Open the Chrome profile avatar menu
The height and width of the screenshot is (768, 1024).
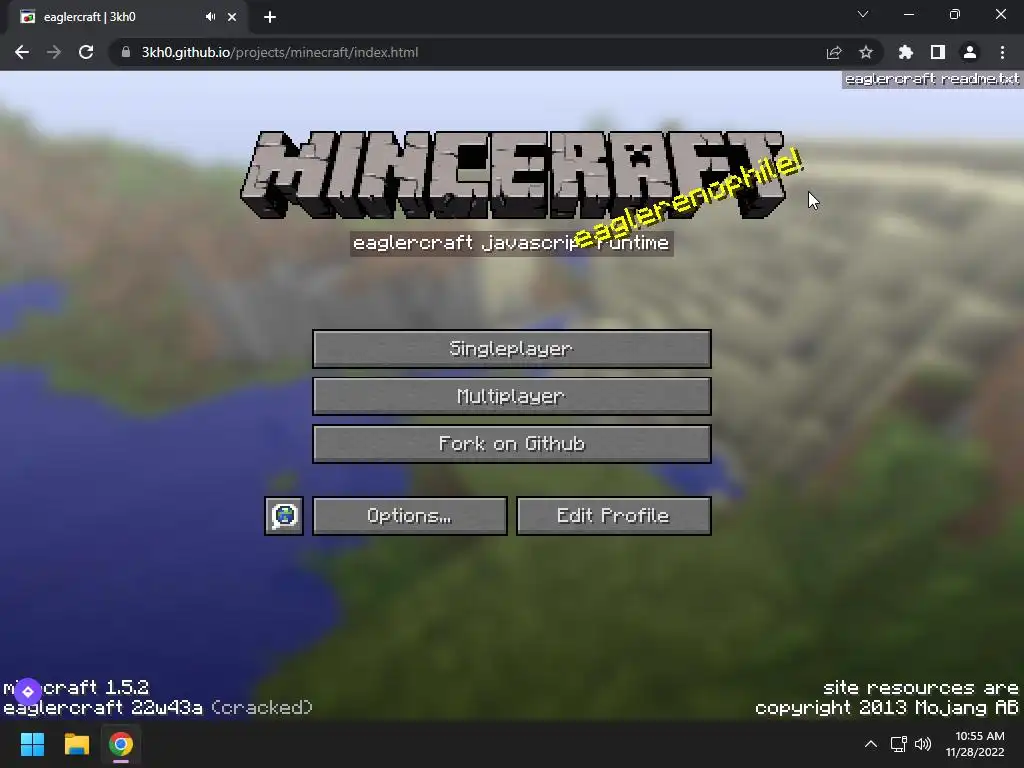point(970,52)
